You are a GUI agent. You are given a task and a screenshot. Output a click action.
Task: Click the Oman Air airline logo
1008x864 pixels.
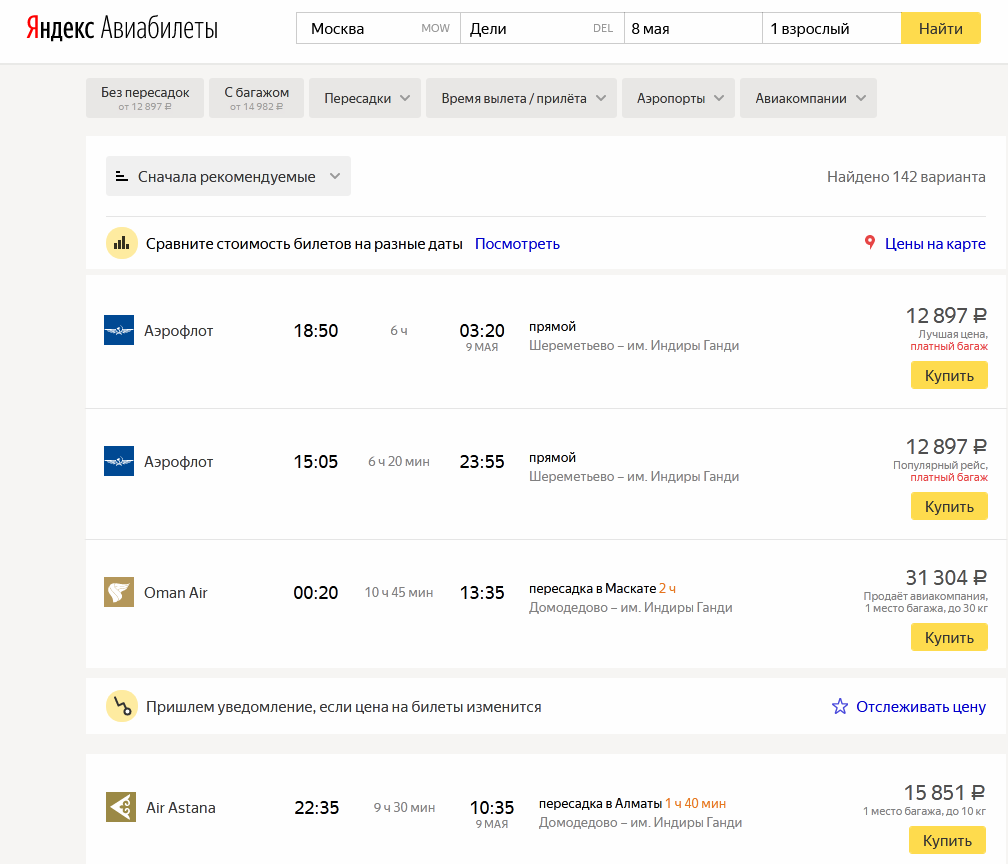pyautogui.click(x=119, y=592)
